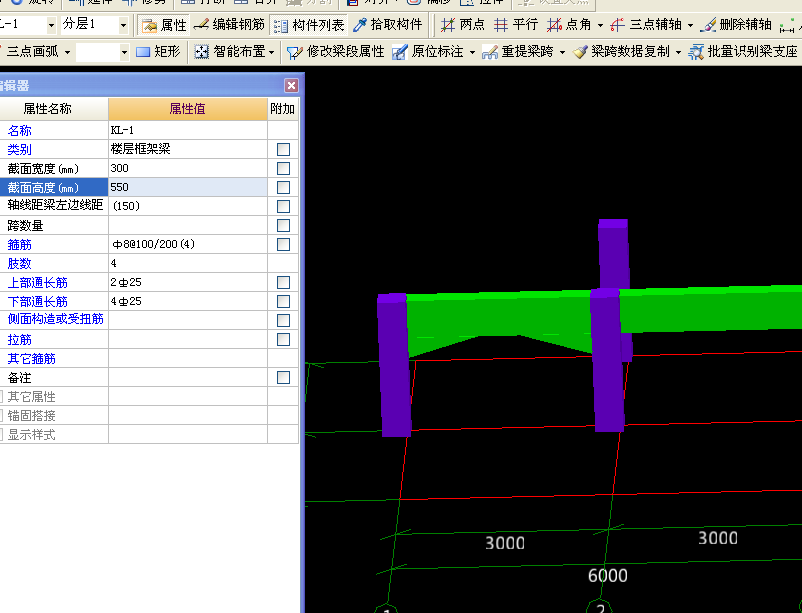Select the 矩形 rectangle drawing tool

coord(159,52)
